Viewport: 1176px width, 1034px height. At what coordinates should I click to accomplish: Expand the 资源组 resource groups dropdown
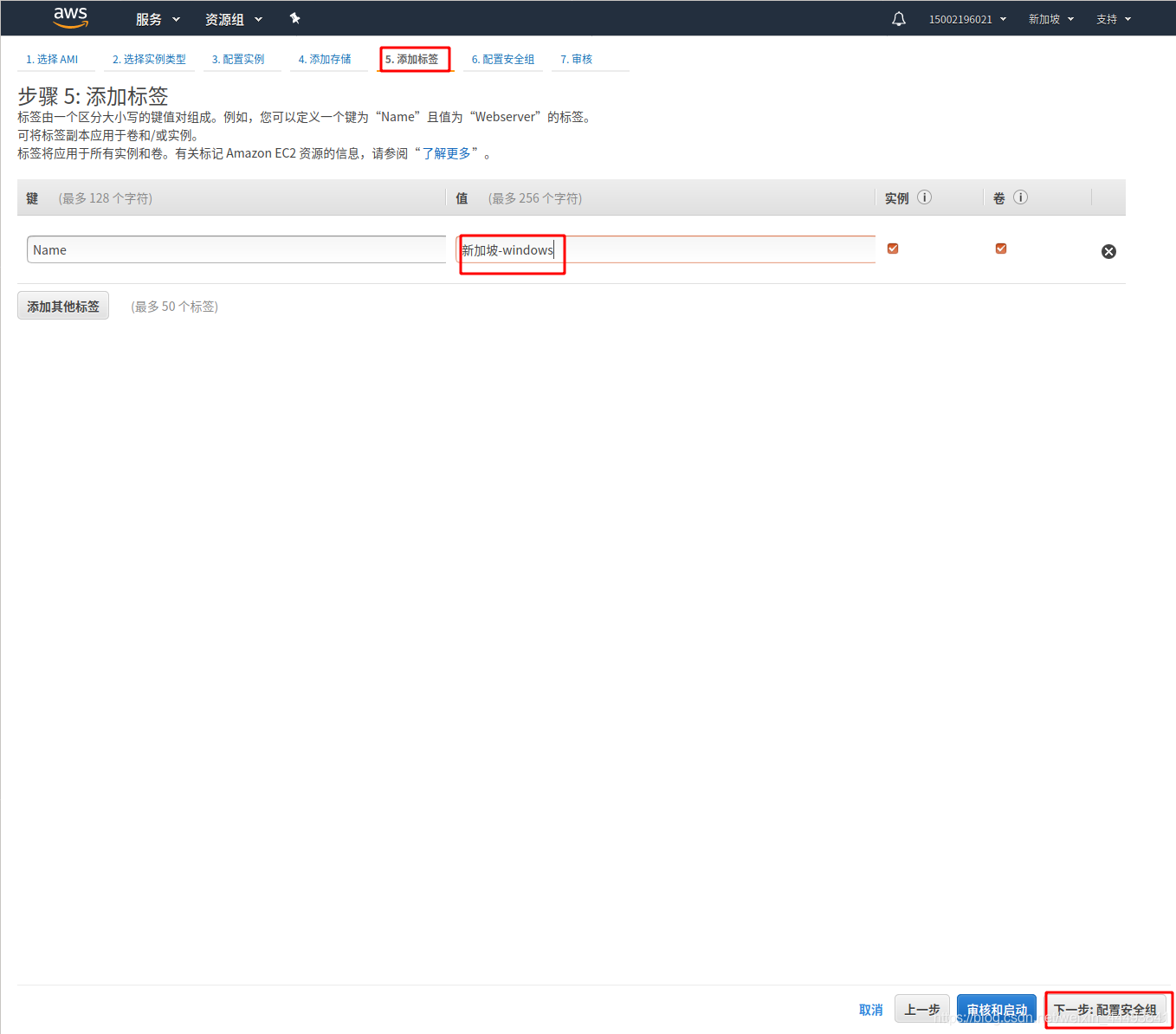tap(234, 19)
